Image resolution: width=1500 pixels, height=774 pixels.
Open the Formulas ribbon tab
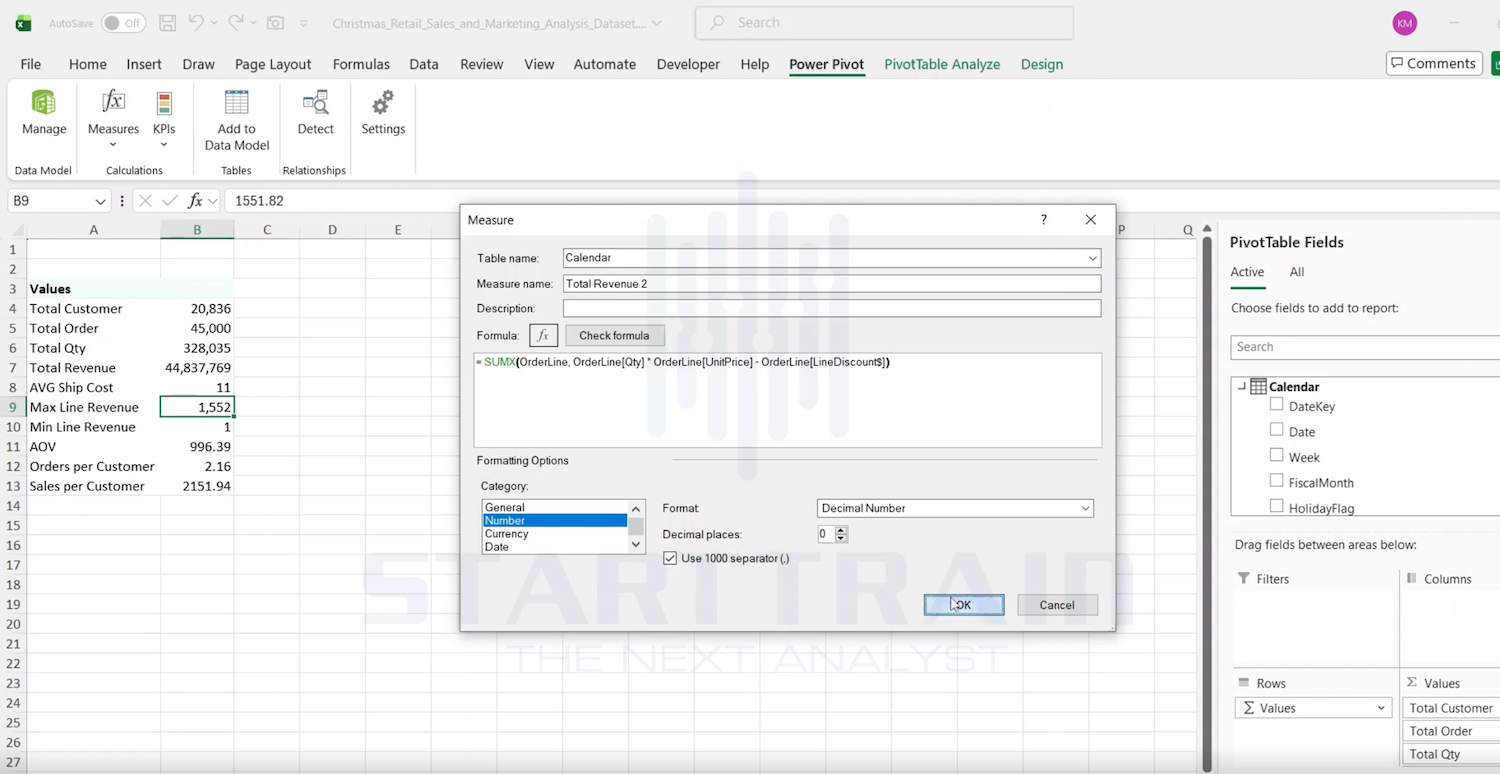361,64
